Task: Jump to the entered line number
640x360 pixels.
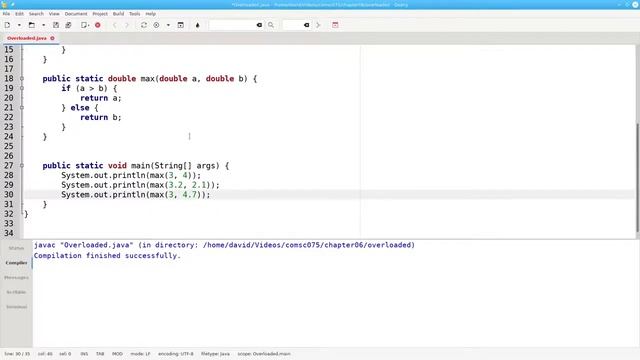Action: (x=318, y=25)
